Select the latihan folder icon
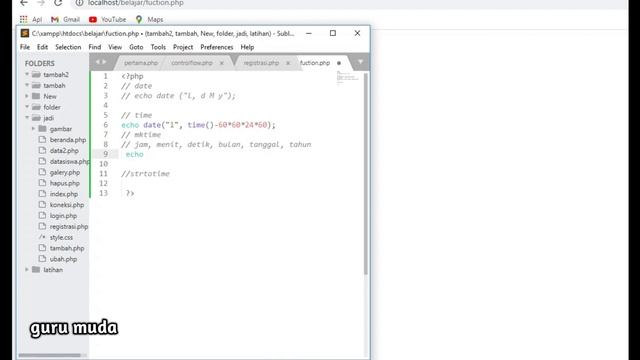 coord(36,269)
